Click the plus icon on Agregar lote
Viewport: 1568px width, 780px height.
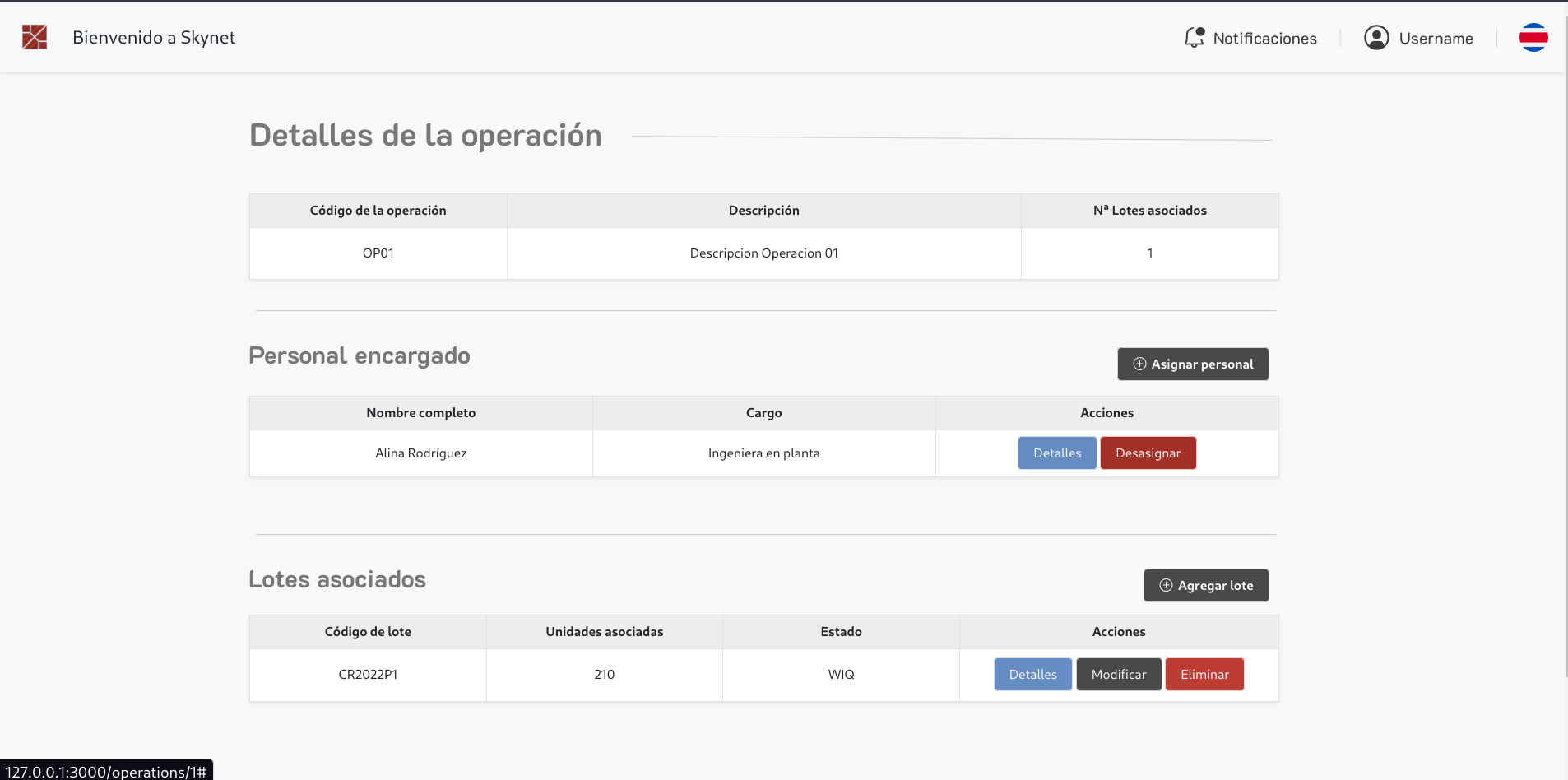pos(1166,585)
